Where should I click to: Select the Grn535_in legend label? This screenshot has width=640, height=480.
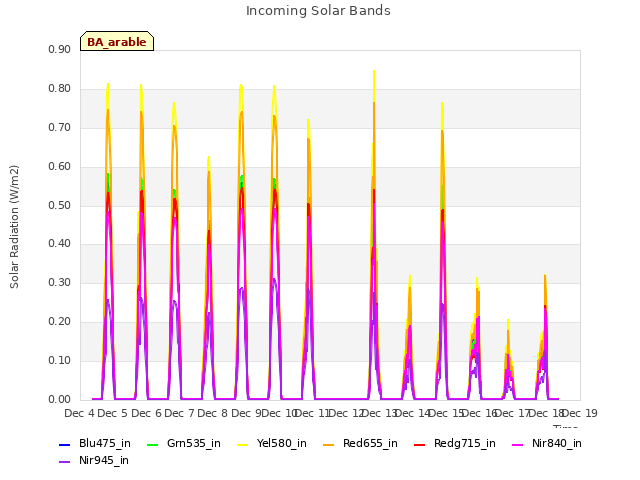coord(194,444)
